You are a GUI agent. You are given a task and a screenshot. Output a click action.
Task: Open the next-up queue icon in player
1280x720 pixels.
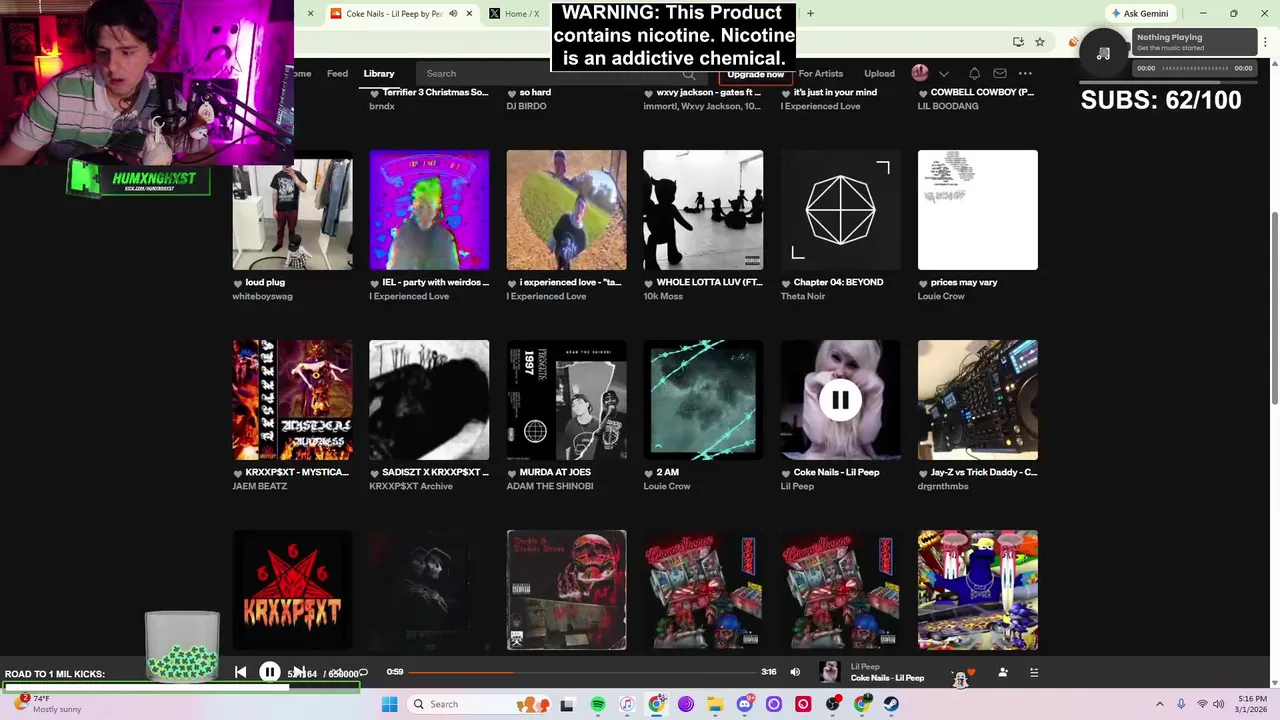pos(1034,672)
